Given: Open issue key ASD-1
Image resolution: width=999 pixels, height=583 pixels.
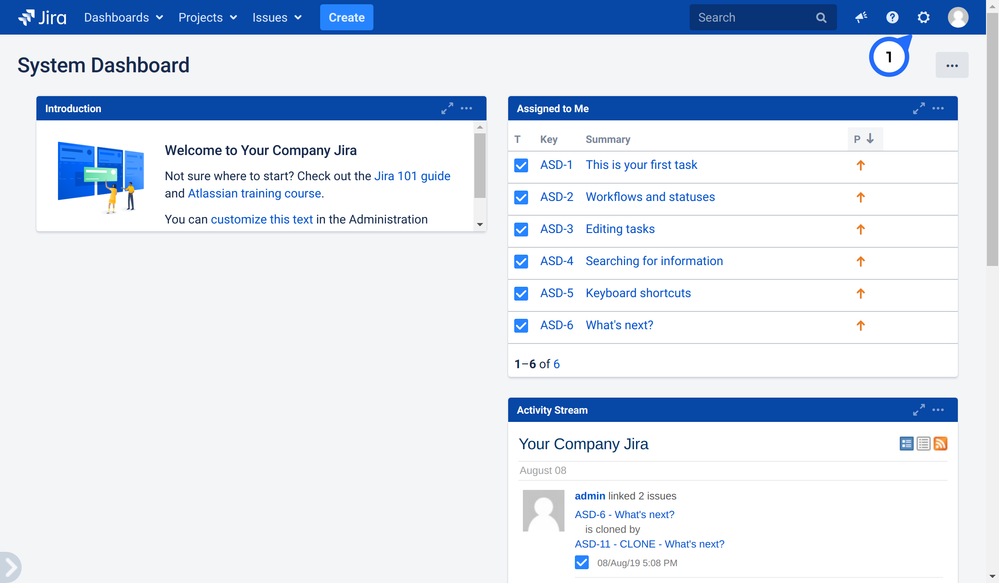Looking at the screenshot, I should (556, 165).
